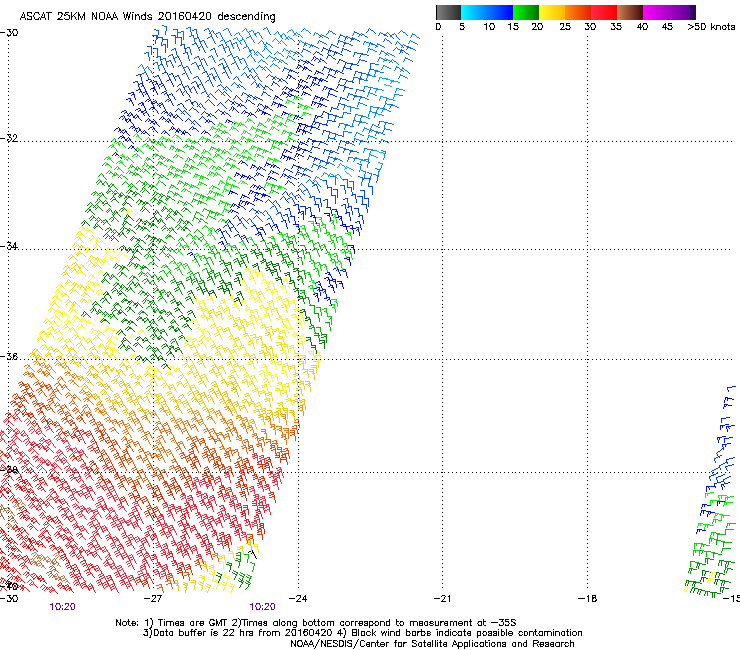Image resolution: width=740 pixels, height=650 pixels.
Task: Click the '-36' latitude axis label
Action: coord(9,356)
